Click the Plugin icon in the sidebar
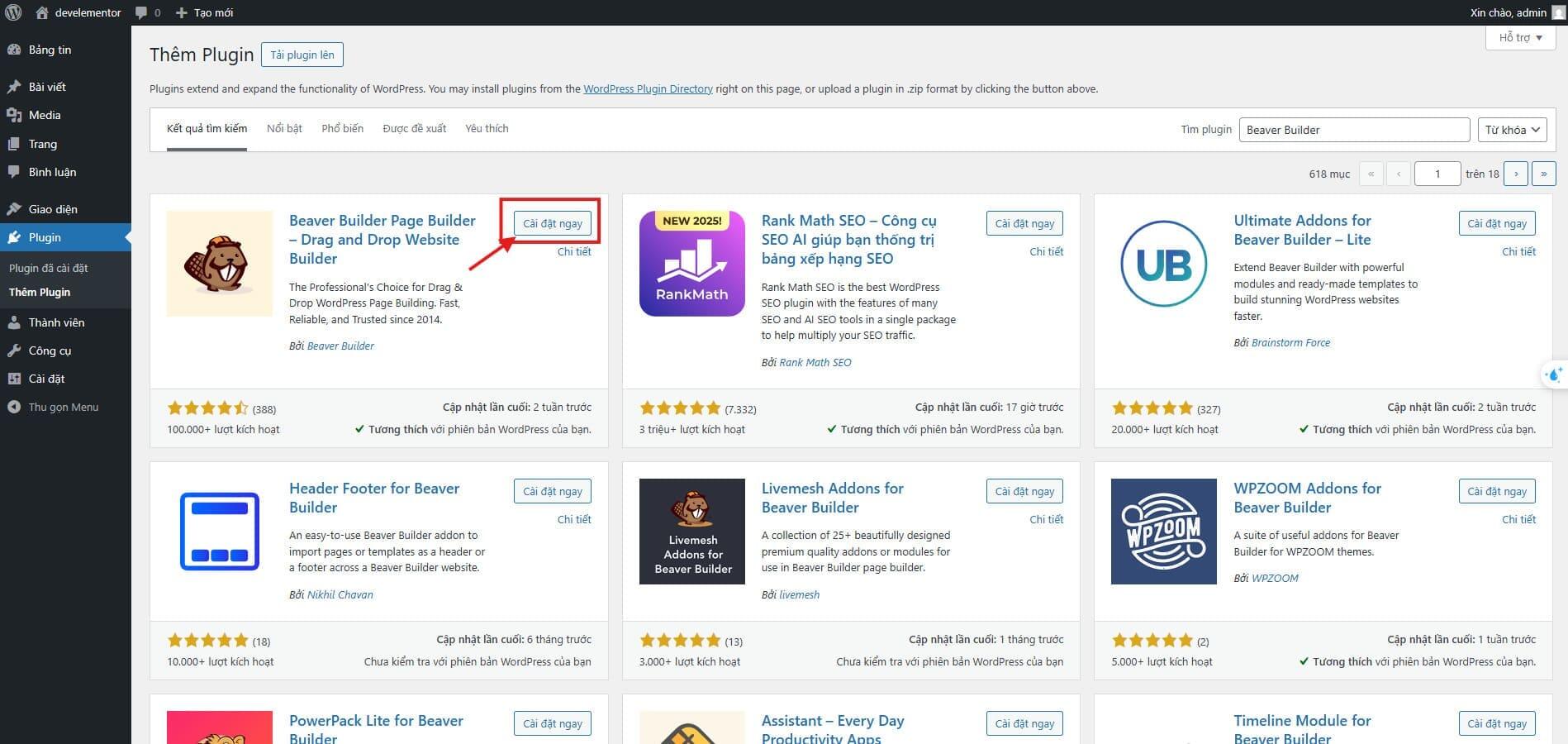The width and height of the screenshot is (1568, 744). (x=14, y=237)
